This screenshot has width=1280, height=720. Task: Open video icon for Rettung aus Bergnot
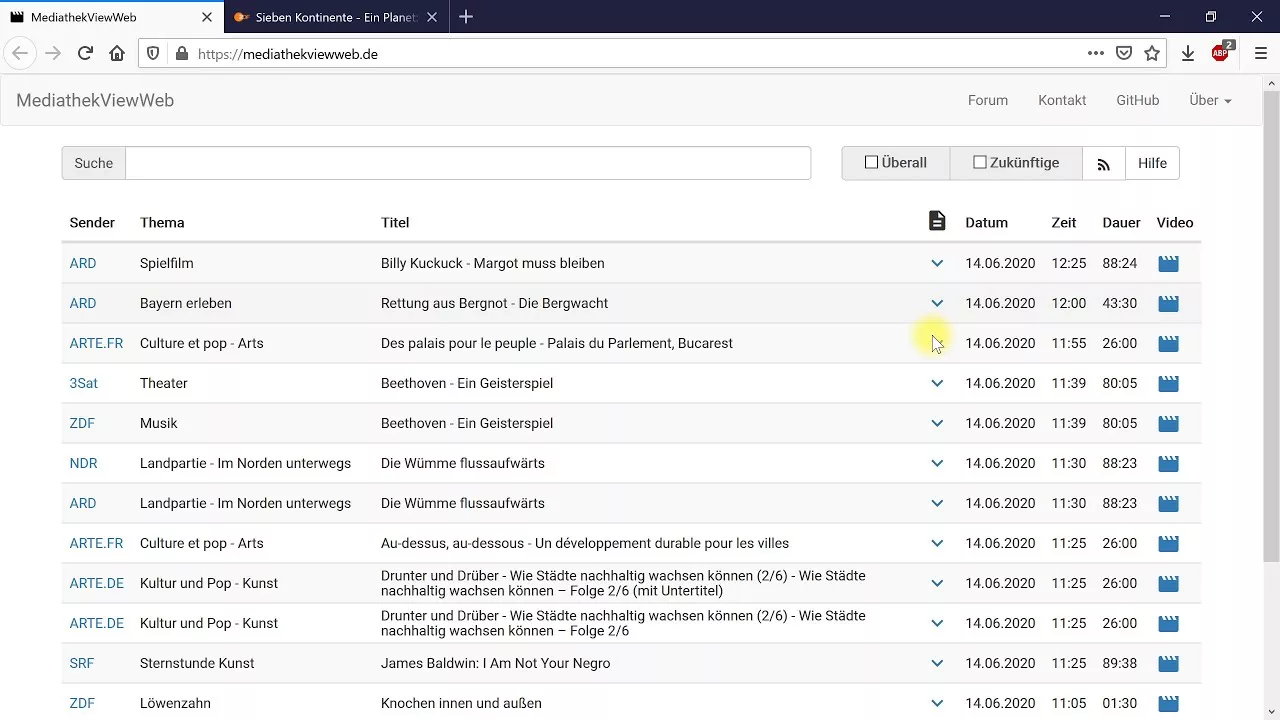click(x=1168, y=304)
